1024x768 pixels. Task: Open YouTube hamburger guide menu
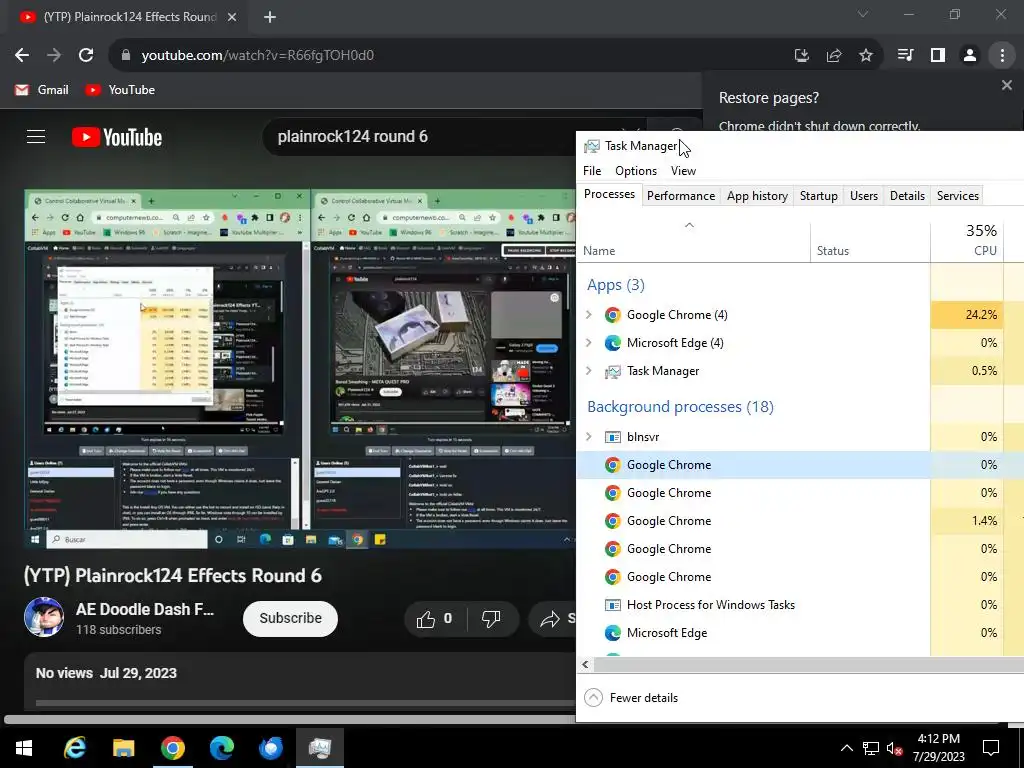[36, 136]
